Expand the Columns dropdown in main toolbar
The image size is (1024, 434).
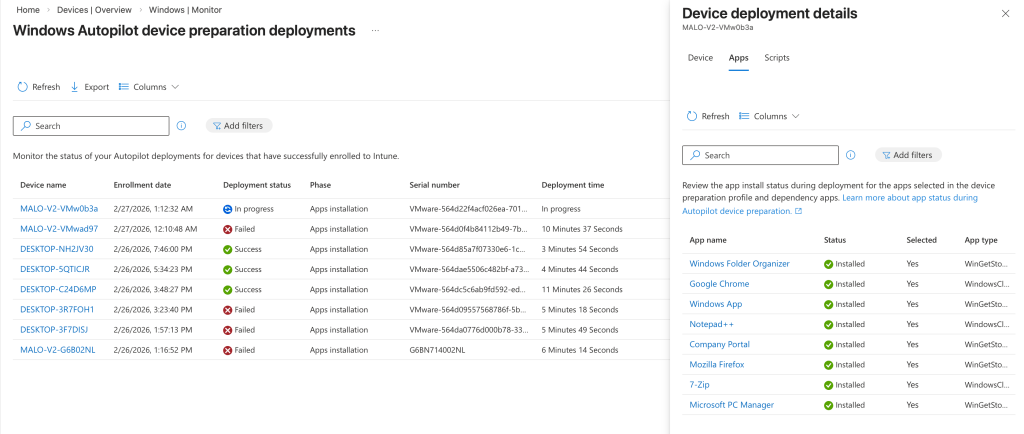pos(149,87)
